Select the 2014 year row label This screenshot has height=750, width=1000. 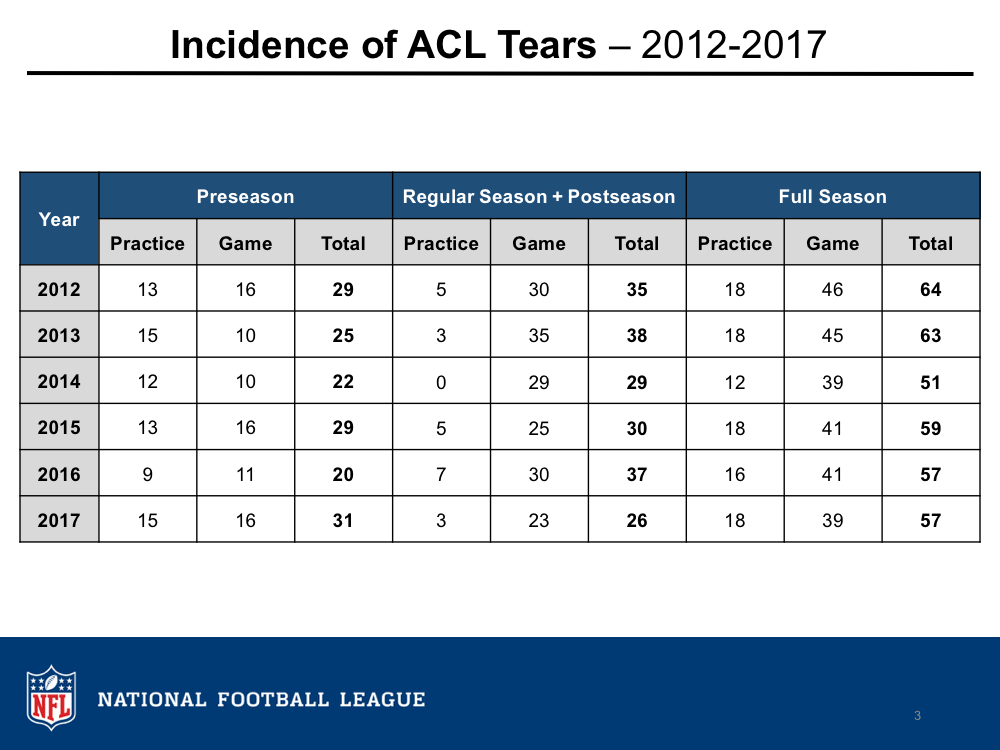pos(59,382)
